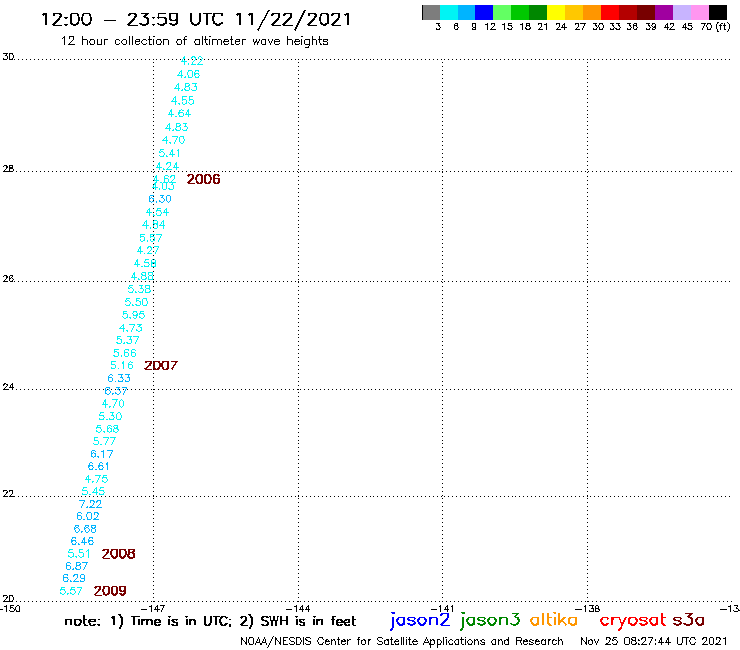Click the wave height value "4.64"
The image size is (740, 650).
179,113
